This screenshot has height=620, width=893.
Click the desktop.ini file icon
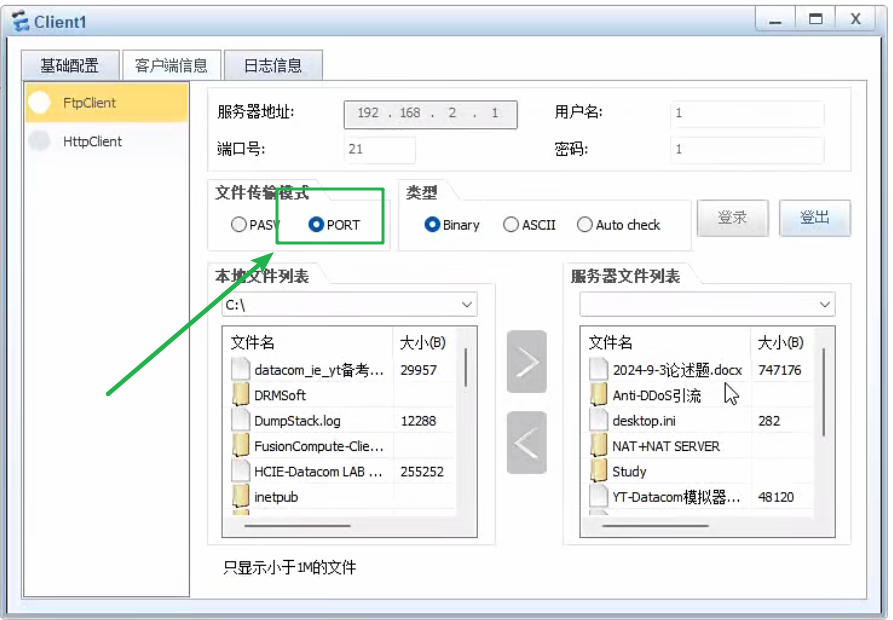(x=599, y=420)
